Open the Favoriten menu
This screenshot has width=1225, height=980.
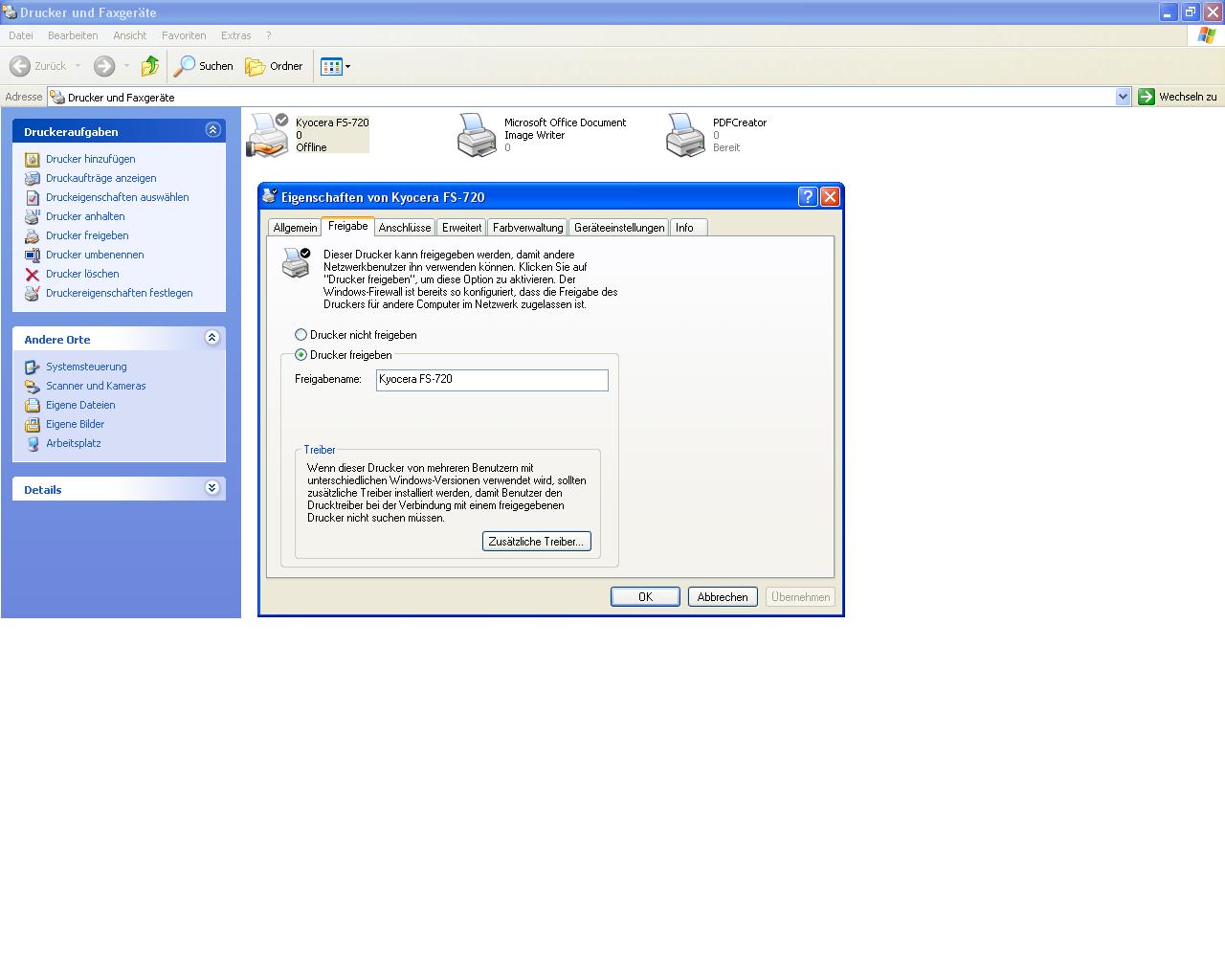(184, 35)
